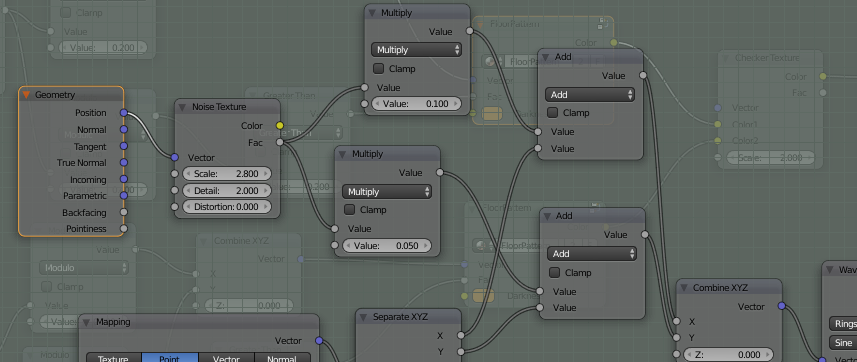Click the upper Add node Value output socket
This screenshot has height=362, width=857.
(x=643, y=75)
